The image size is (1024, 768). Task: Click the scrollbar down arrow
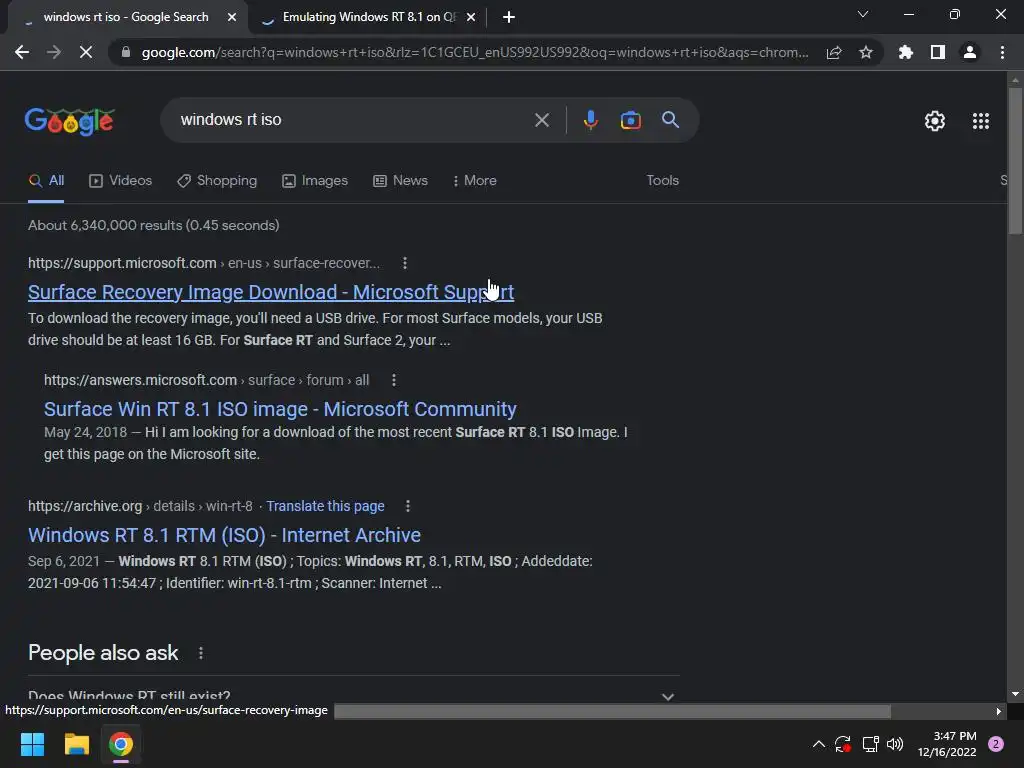tap(1015, 694)
